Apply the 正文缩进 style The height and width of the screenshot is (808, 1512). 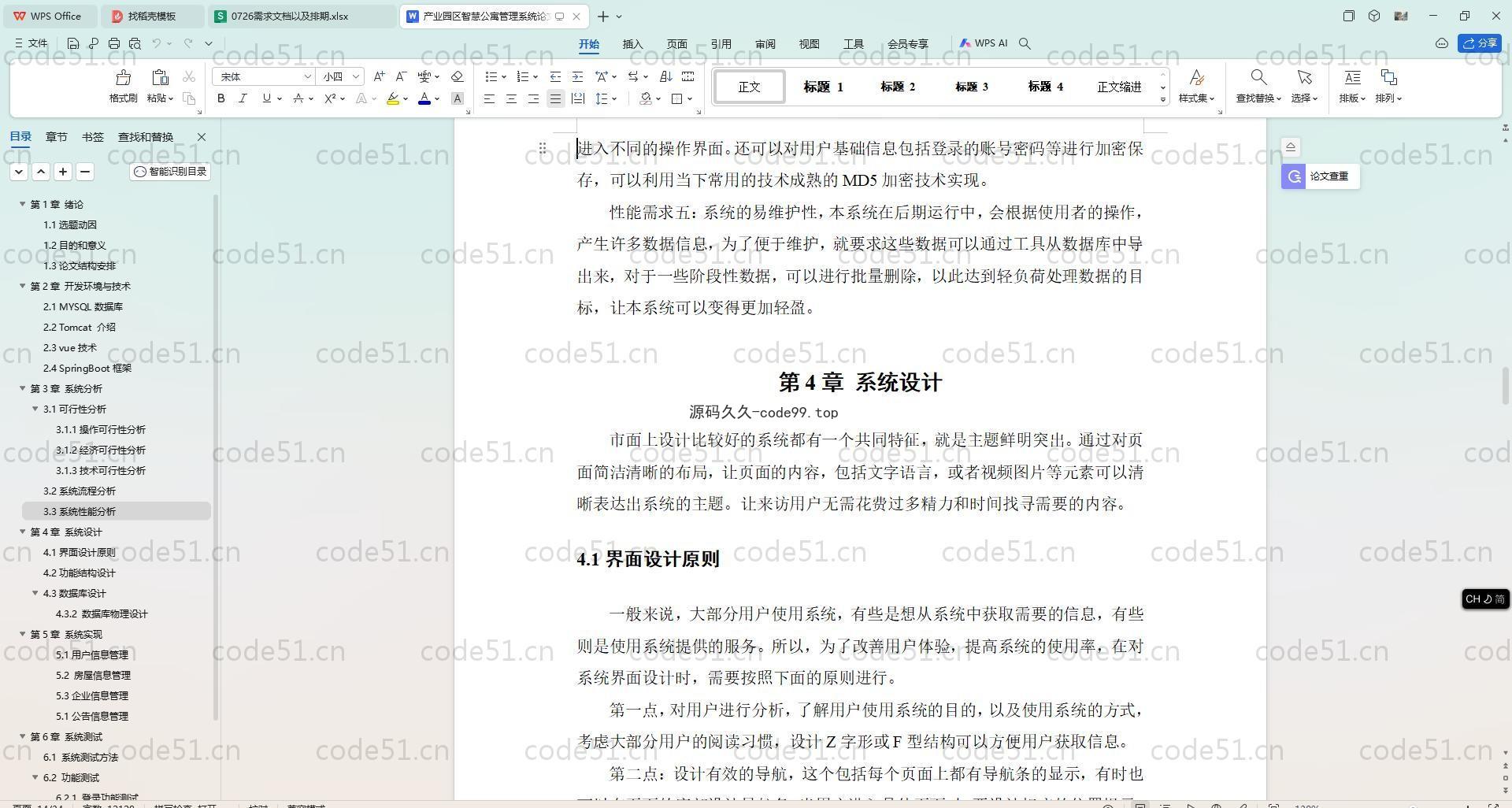[x=1119, y=87]
